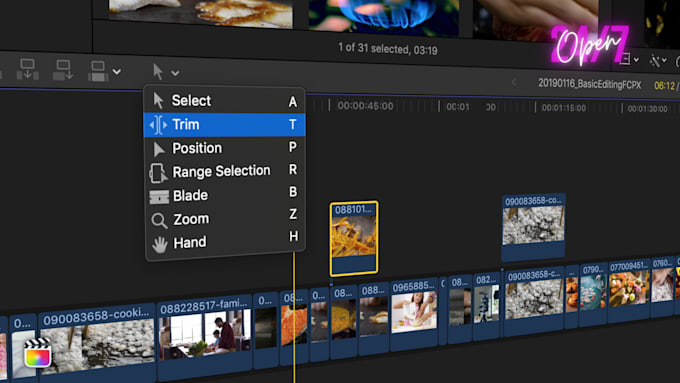The height and width of the screenshot is (383, 680).
Task: Choose the Blade tool entry
Action: pos(224,195)
